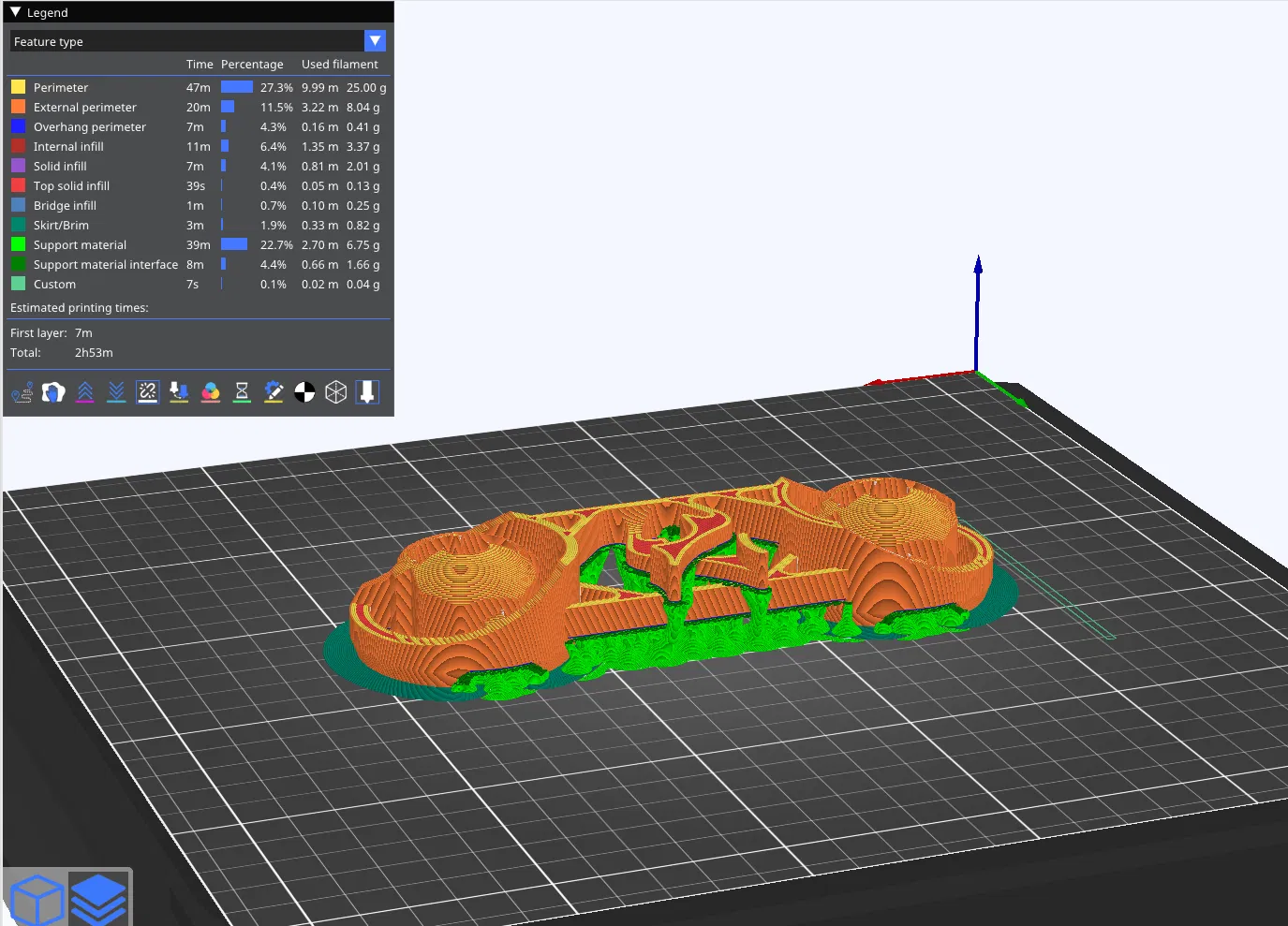Click the Estimated printing times heading
Viewport: 1288px width, 926px height.
click(x=80, y=308)
